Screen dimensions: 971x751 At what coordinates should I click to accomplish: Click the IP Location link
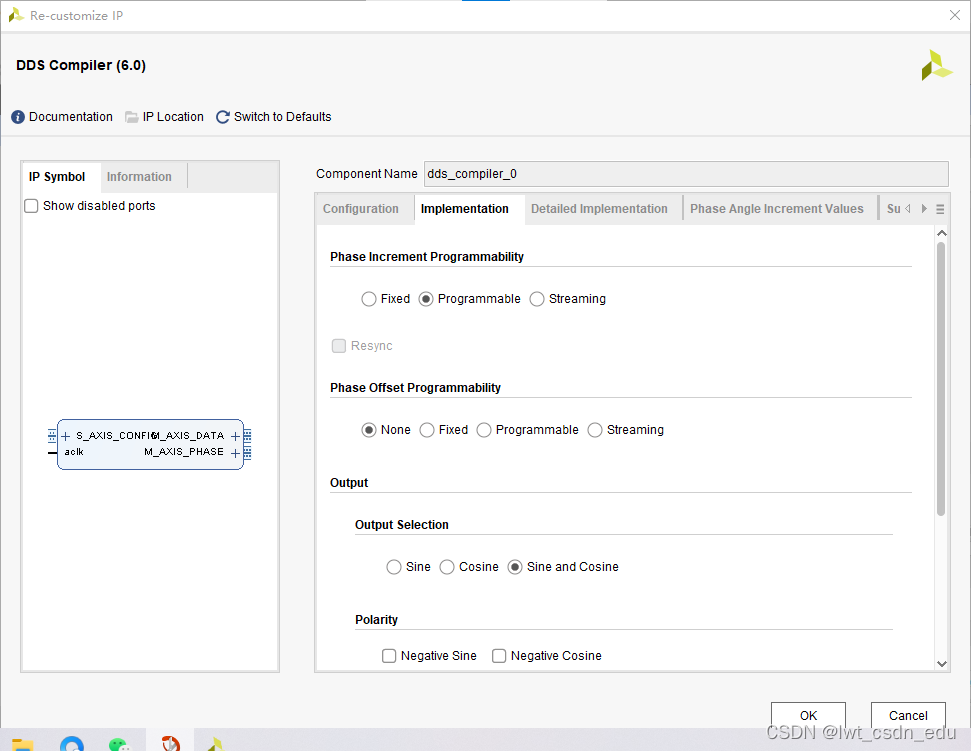pos(173,117)
